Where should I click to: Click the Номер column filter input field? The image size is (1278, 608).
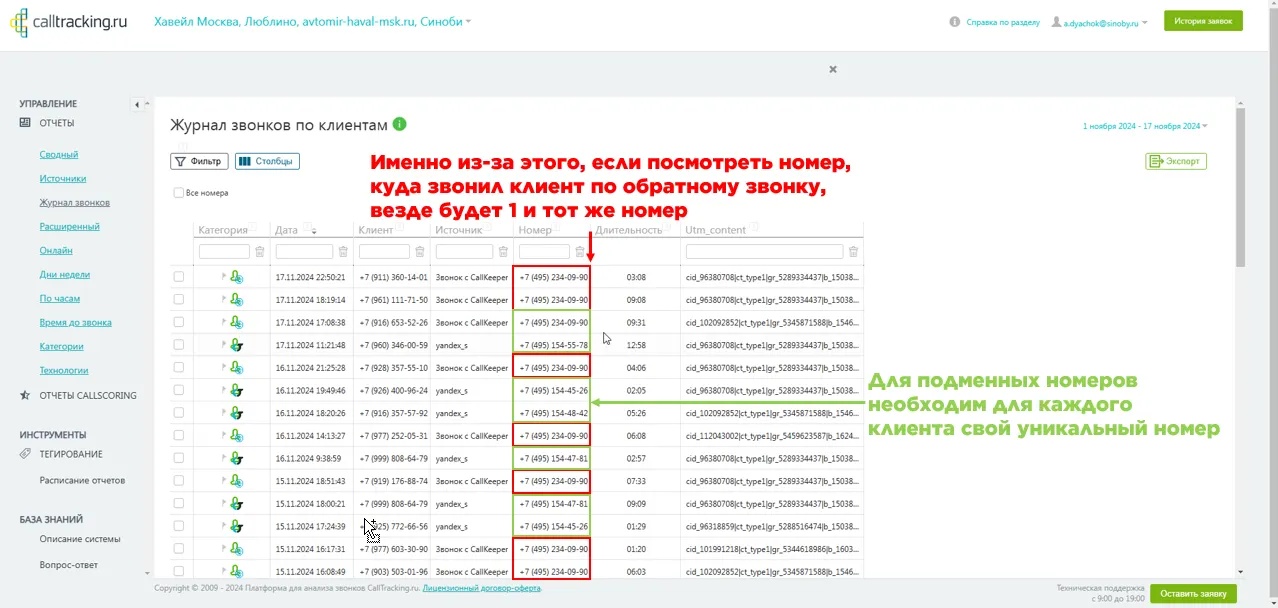pyautogui.click(x=544, y=252)
